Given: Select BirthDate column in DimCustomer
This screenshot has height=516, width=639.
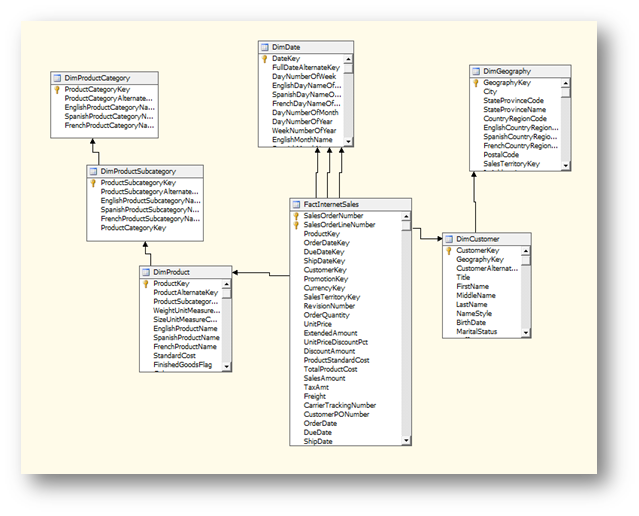Looking at the screenshot, I should click(x=471, y=323).
